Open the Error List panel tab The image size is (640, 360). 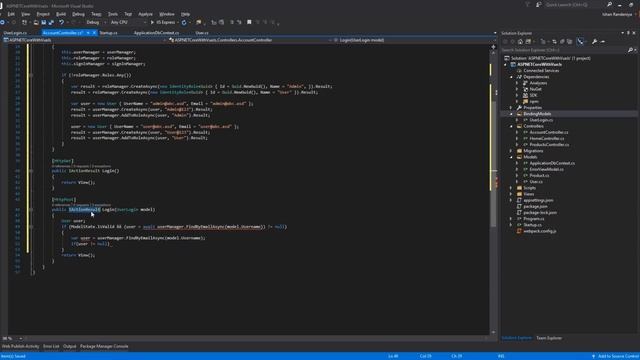click(x=51, y=347)
